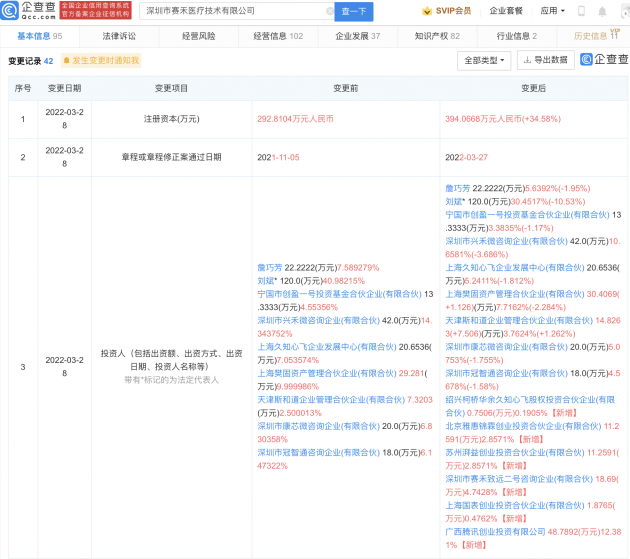Click the SVIP crown icon
Viewport: 630px width, 559px height.
[427, 11]
